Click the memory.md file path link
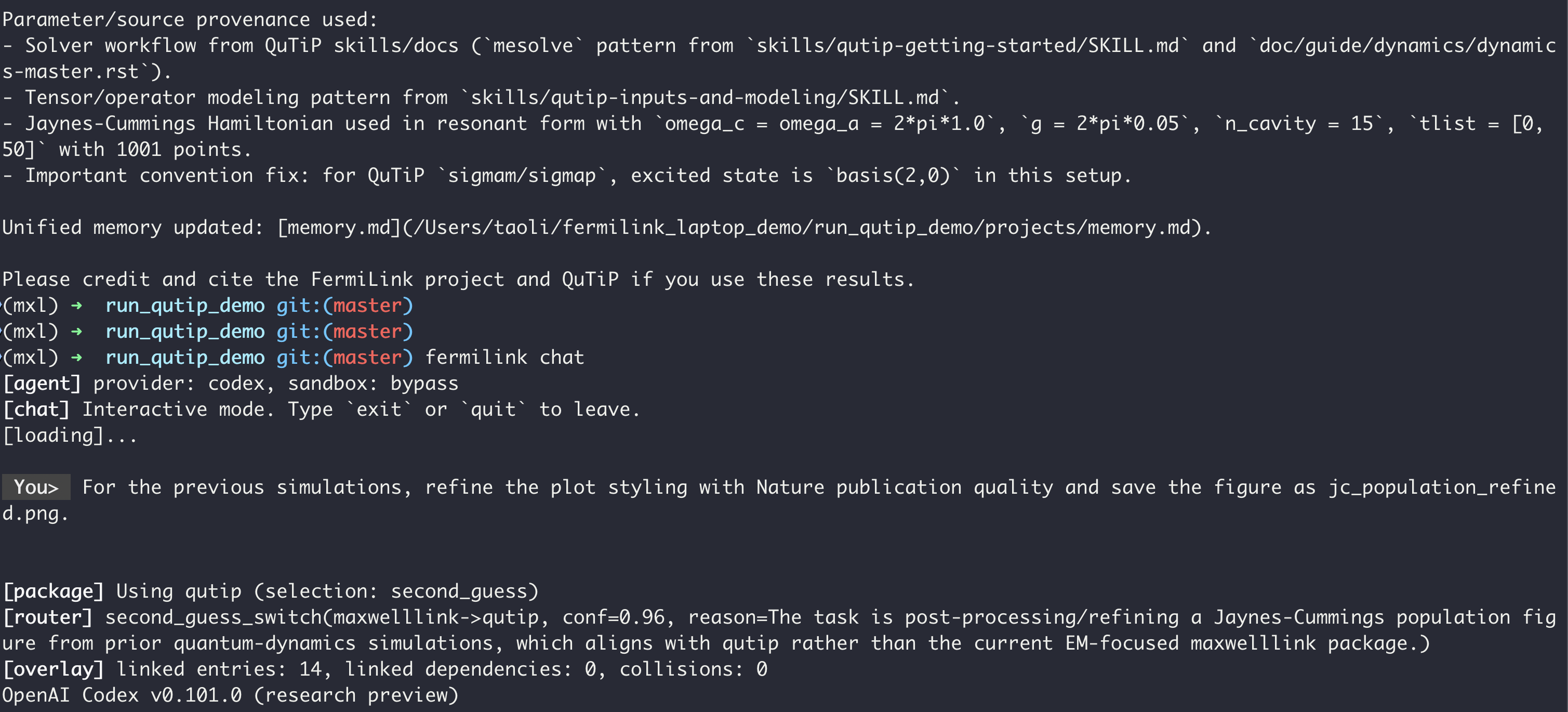The width and height of the screenshot is (1568, 712). point(742,228)
